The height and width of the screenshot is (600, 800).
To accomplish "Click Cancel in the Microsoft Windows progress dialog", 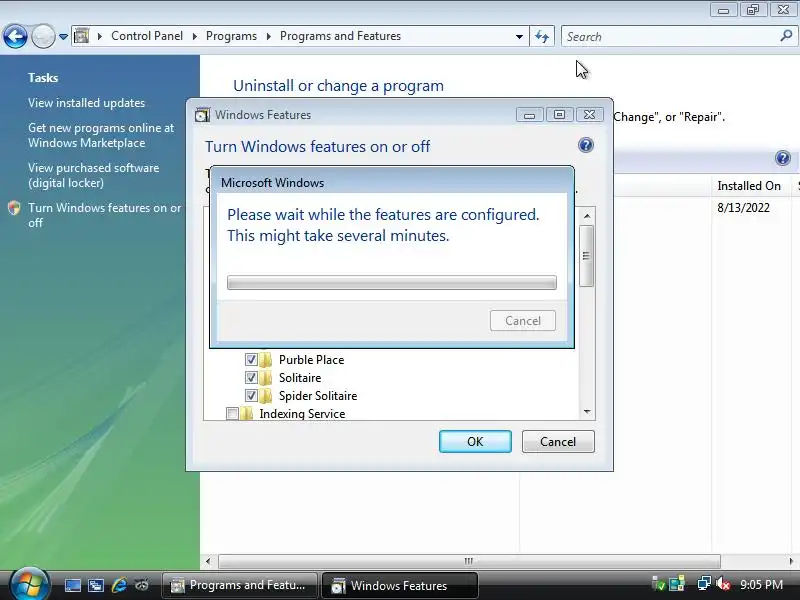I will (523, 320).
